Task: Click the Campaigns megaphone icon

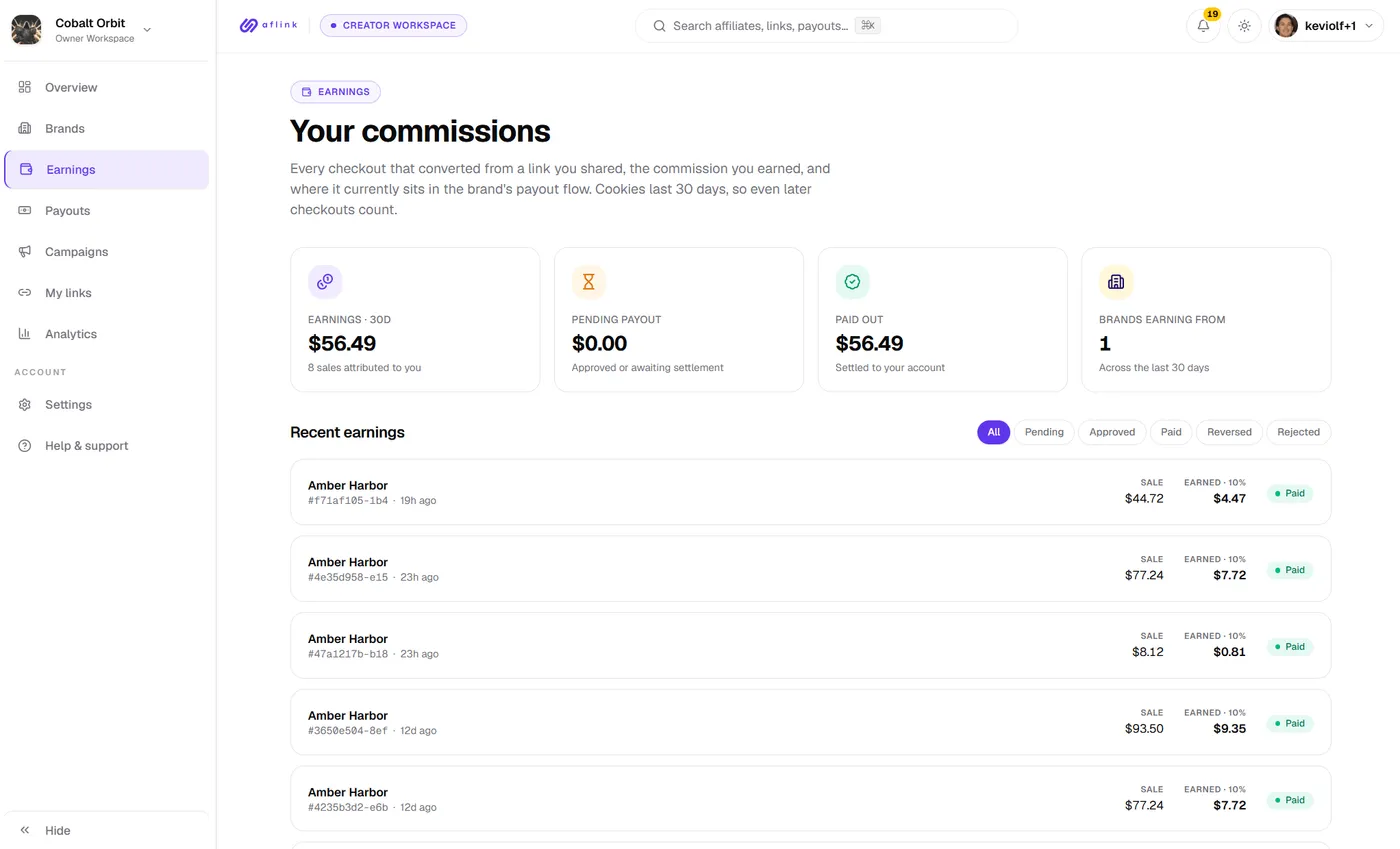Action: tap(25, 252)
